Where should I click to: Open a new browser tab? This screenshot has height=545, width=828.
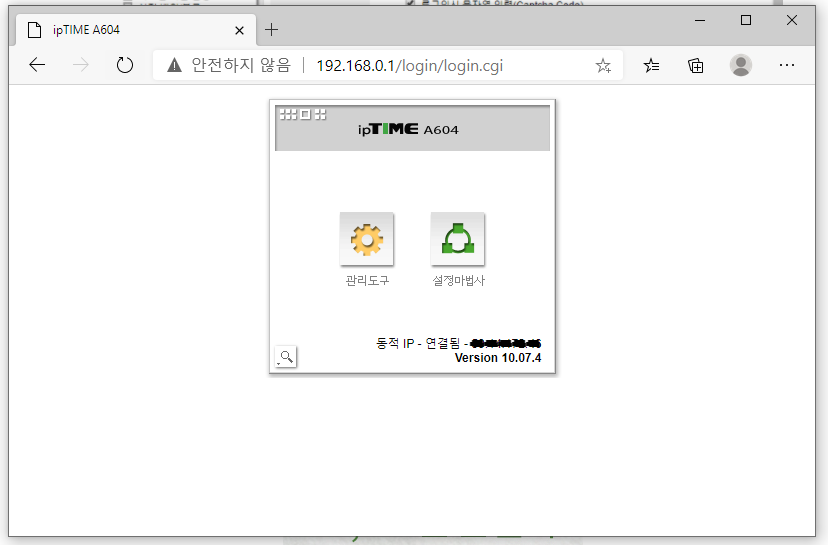[x=271, y=30]
